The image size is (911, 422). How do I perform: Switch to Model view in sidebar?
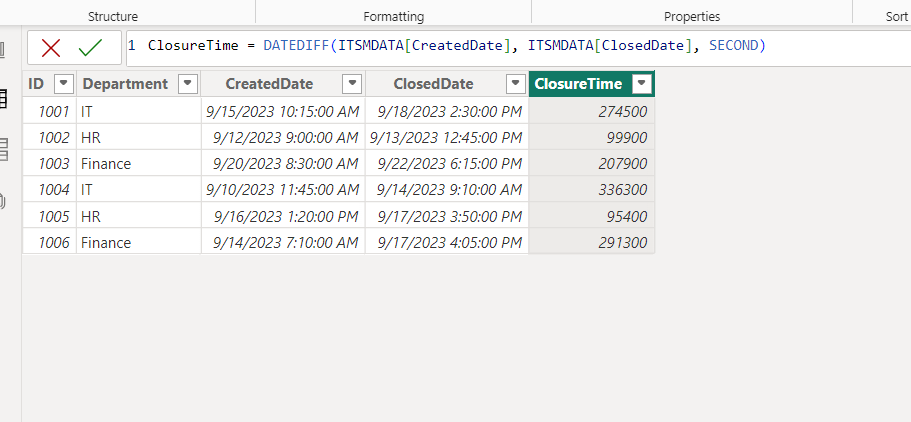[x=2, y=149]
